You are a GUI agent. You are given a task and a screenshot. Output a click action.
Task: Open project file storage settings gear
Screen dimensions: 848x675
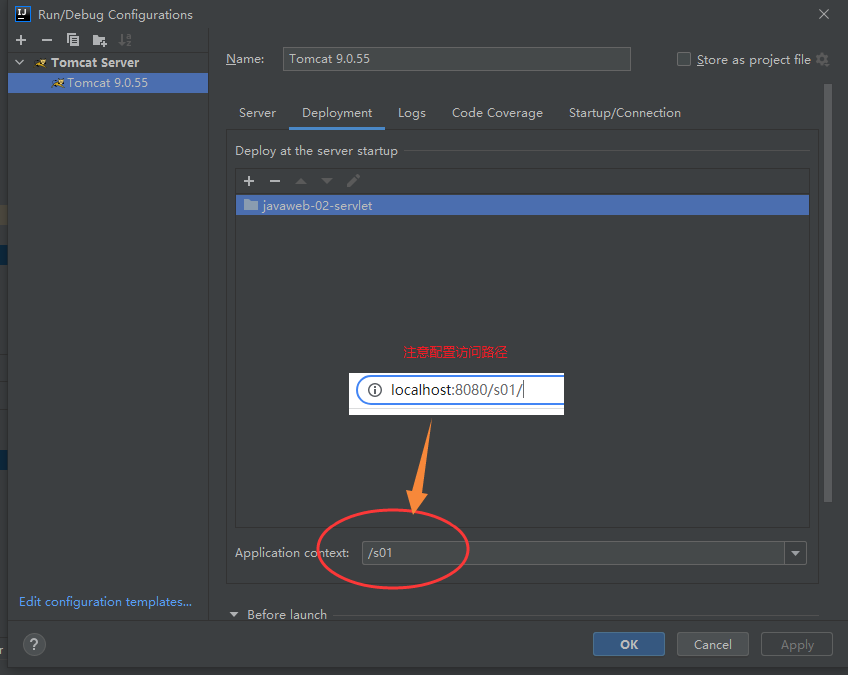(823, 59)
